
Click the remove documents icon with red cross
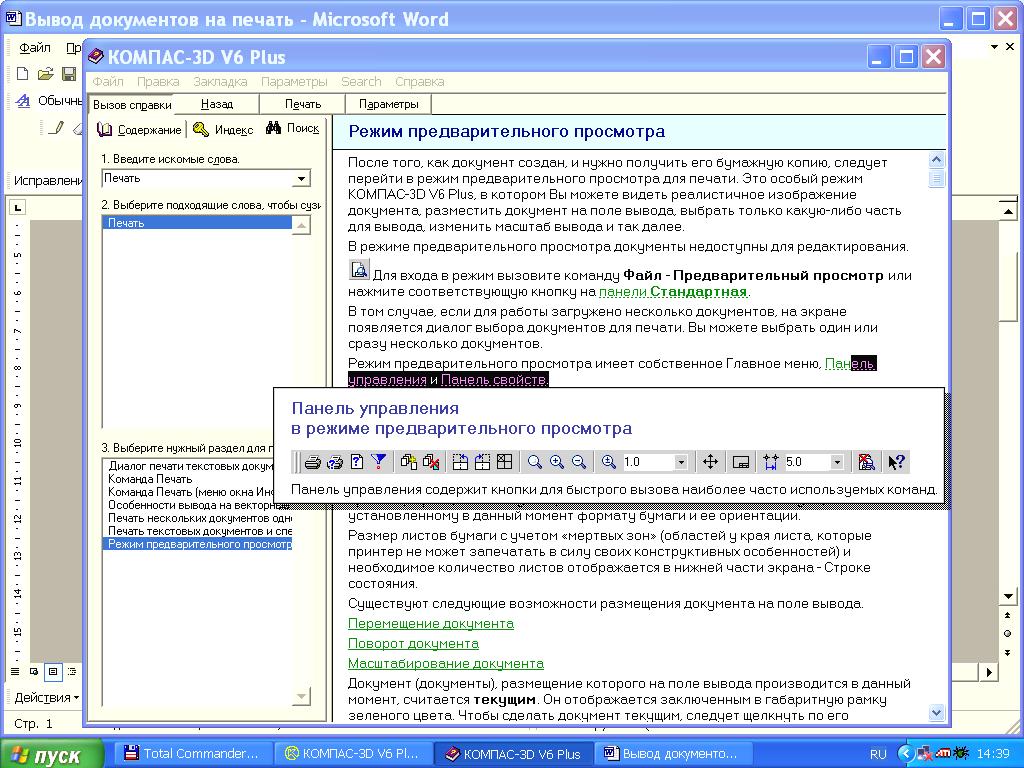pos(431,462)
